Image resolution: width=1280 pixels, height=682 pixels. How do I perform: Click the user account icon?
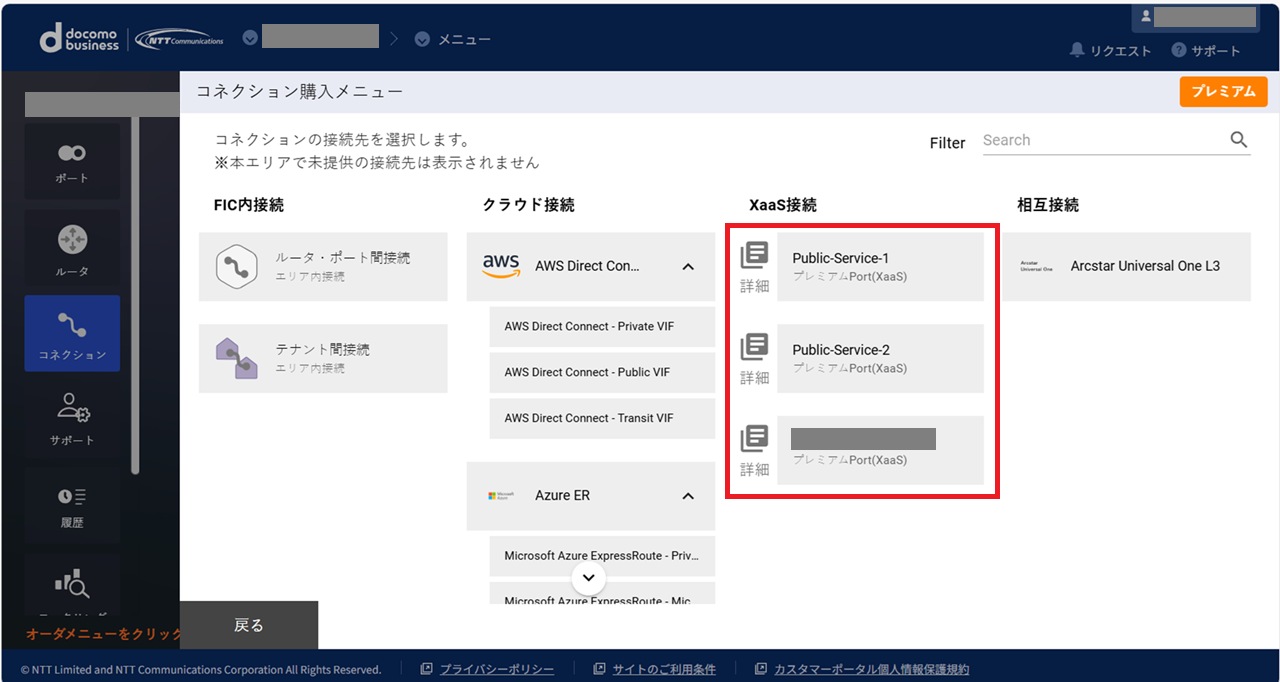pyautogui.click(x=1146, y=17)
